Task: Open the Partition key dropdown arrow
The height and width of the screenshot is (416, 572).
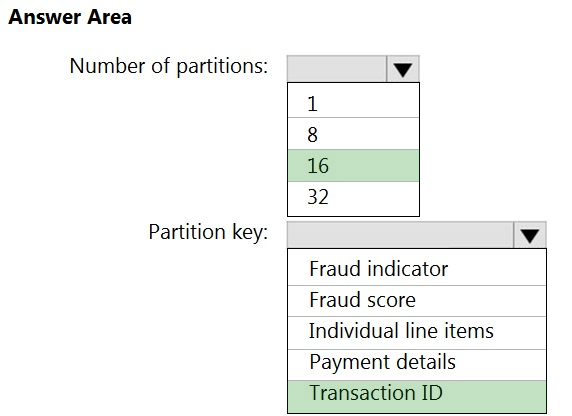Action: tap(530, 235)
